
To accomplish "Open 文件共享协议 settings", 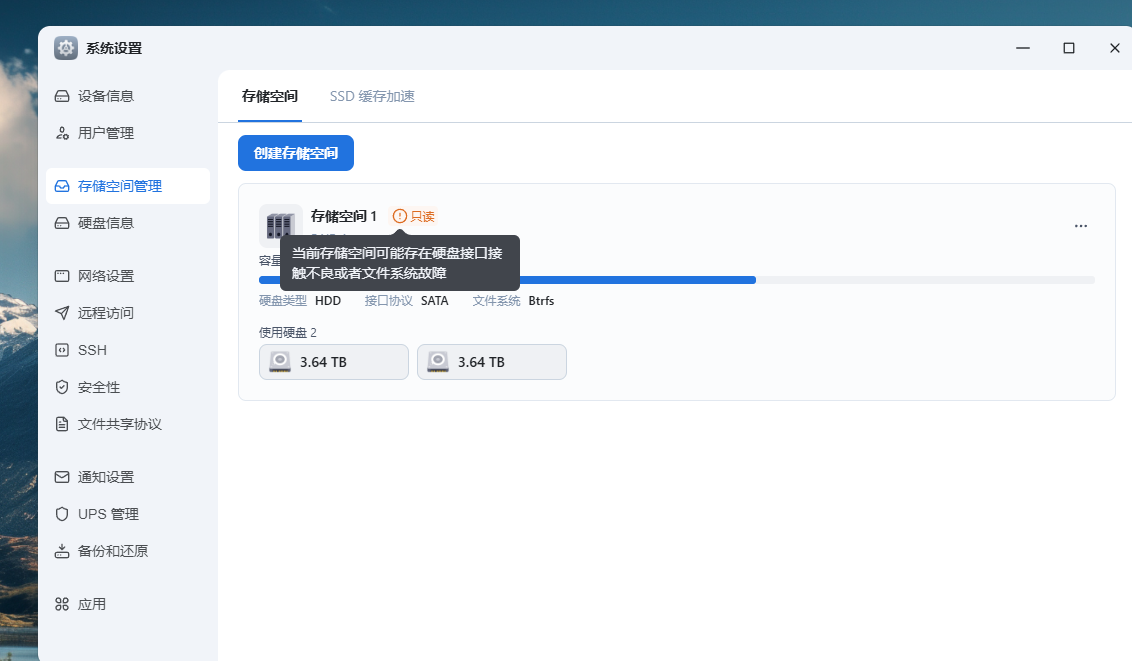I will tap(128, 424).
